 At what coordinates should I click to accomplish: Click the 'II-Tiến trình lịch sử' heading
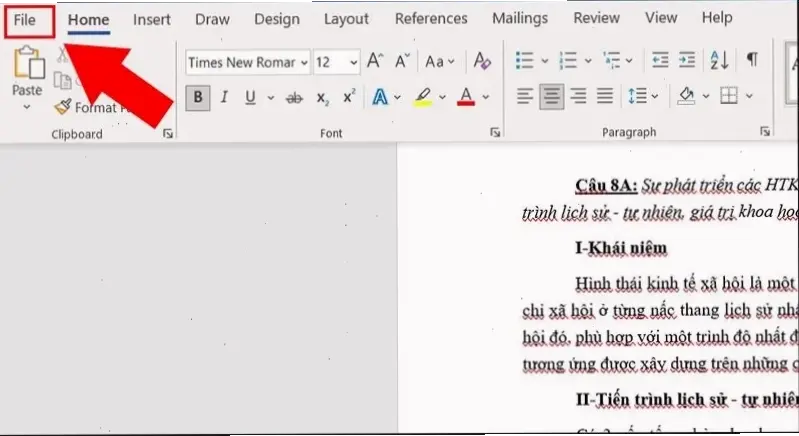pos(651,399)
